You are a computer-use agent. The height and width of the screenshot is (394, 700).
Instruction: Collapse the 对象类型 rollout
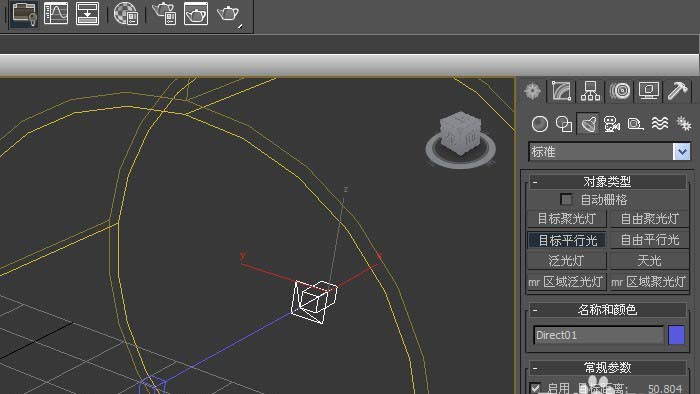point(608,182)
